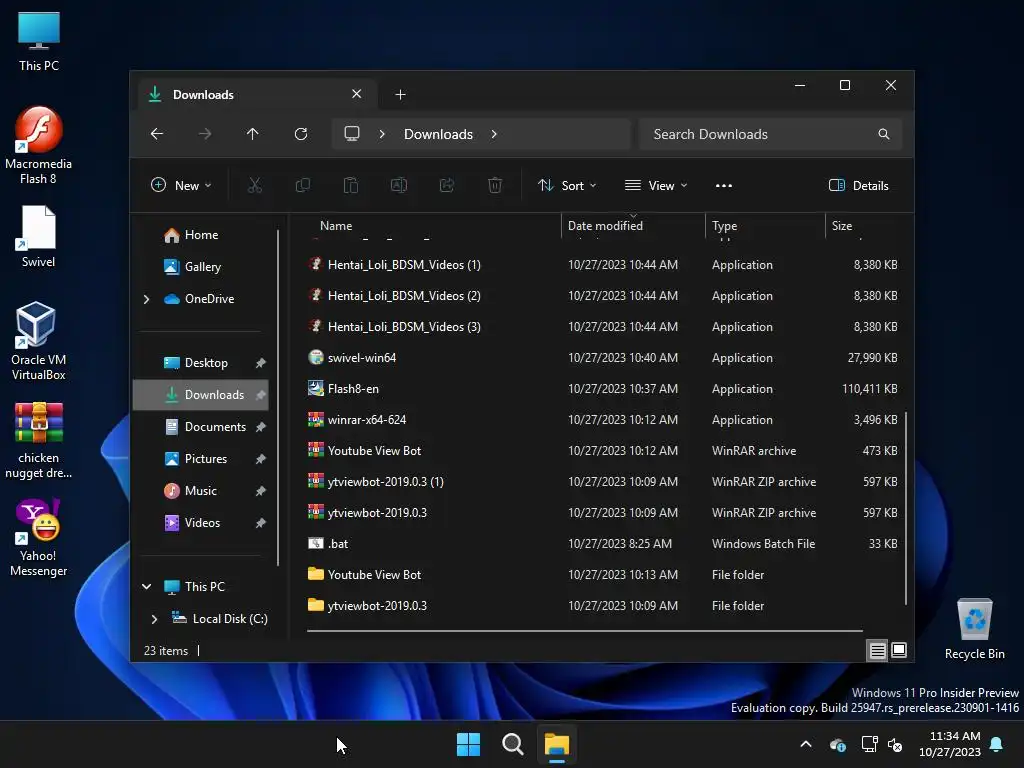Image resolution: width=1024 pixels, height=768 pixels.
Task: Open Gallery in navigation pane
Action: (200, 267)
